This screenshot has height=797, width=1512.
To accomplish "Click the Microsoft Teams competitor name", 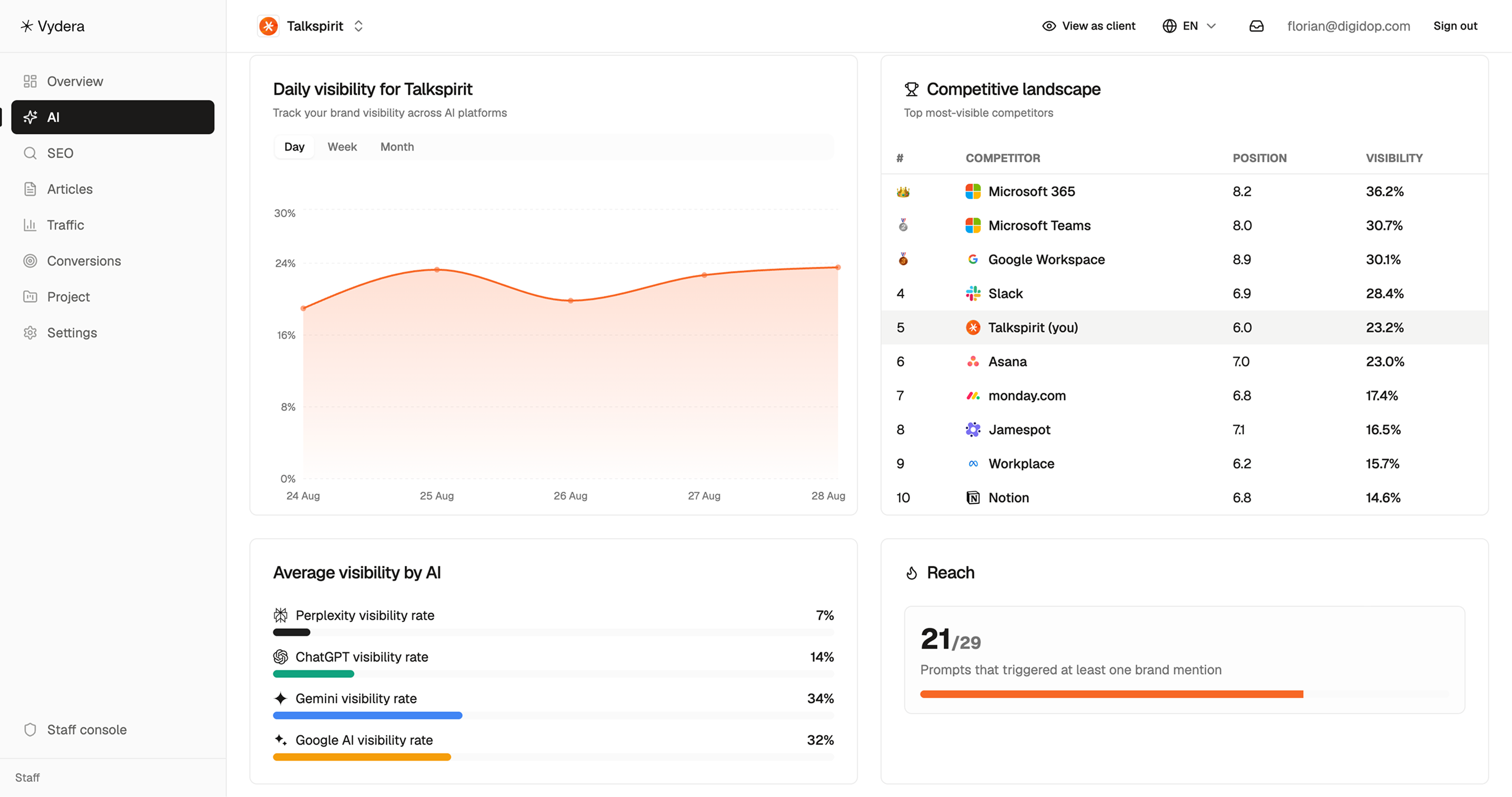I will click(1039, 225).
